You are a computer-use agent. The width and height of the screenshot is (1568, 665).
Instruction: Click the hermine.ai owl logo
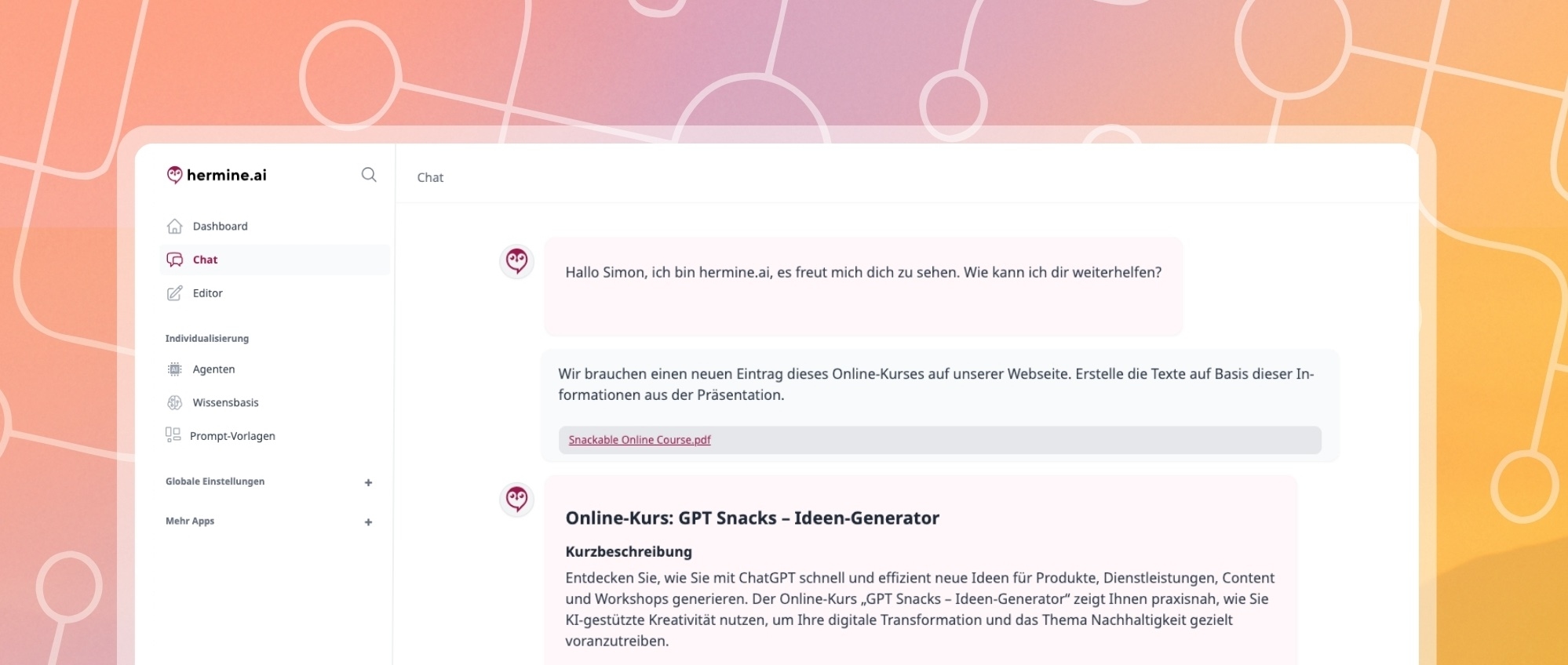tap(173, 174)
